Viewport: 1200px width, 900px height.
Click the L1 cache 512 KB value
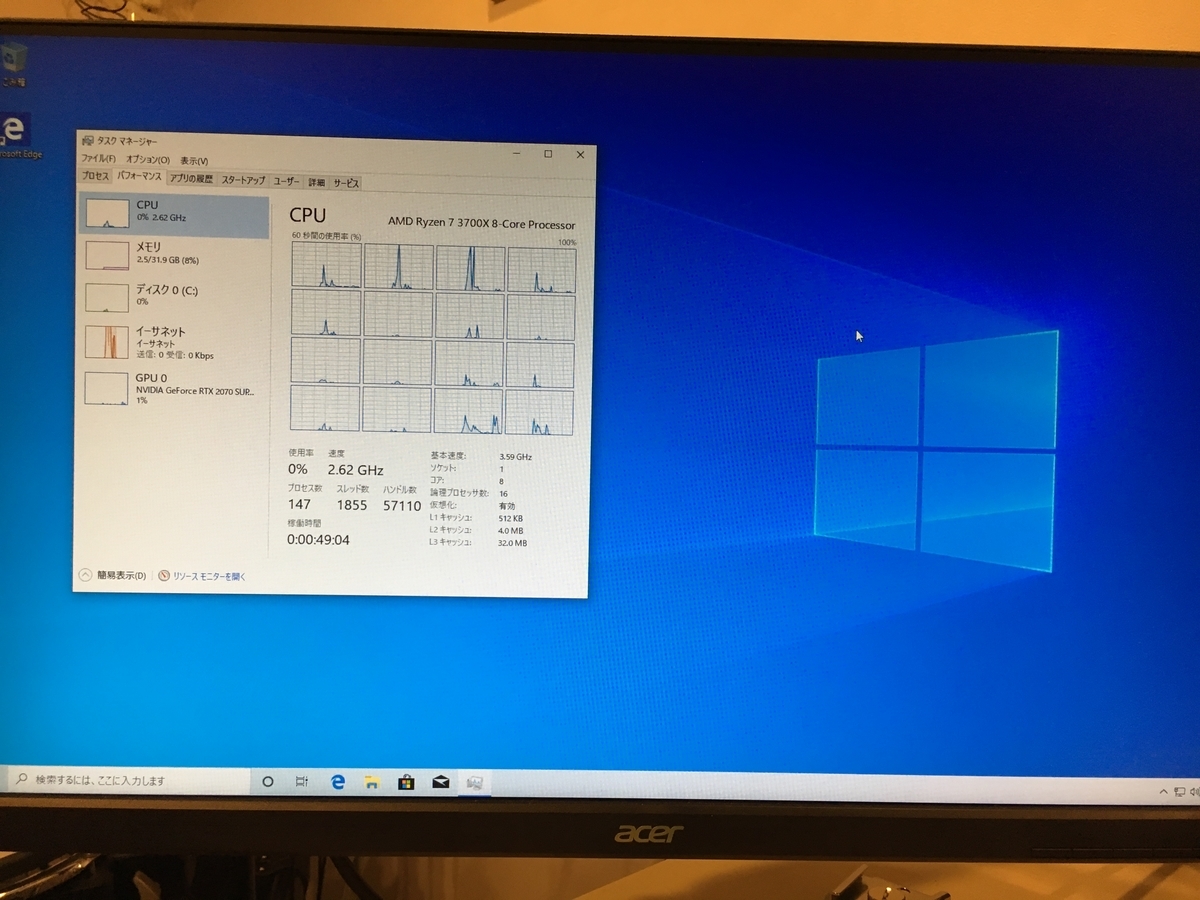pyautogui.click(x=510, y=519)
